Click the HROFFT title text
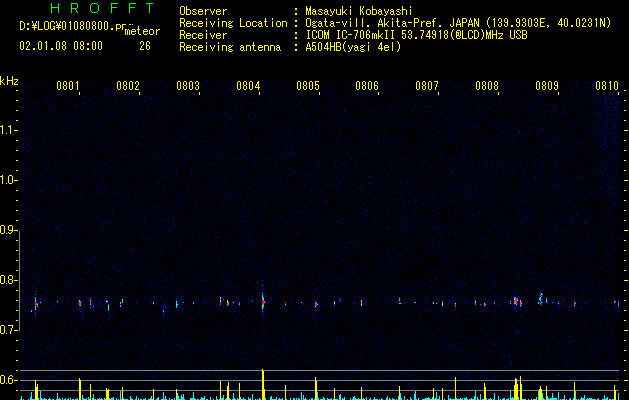This screenshot has height=400, width=629. tap(102, 8)
